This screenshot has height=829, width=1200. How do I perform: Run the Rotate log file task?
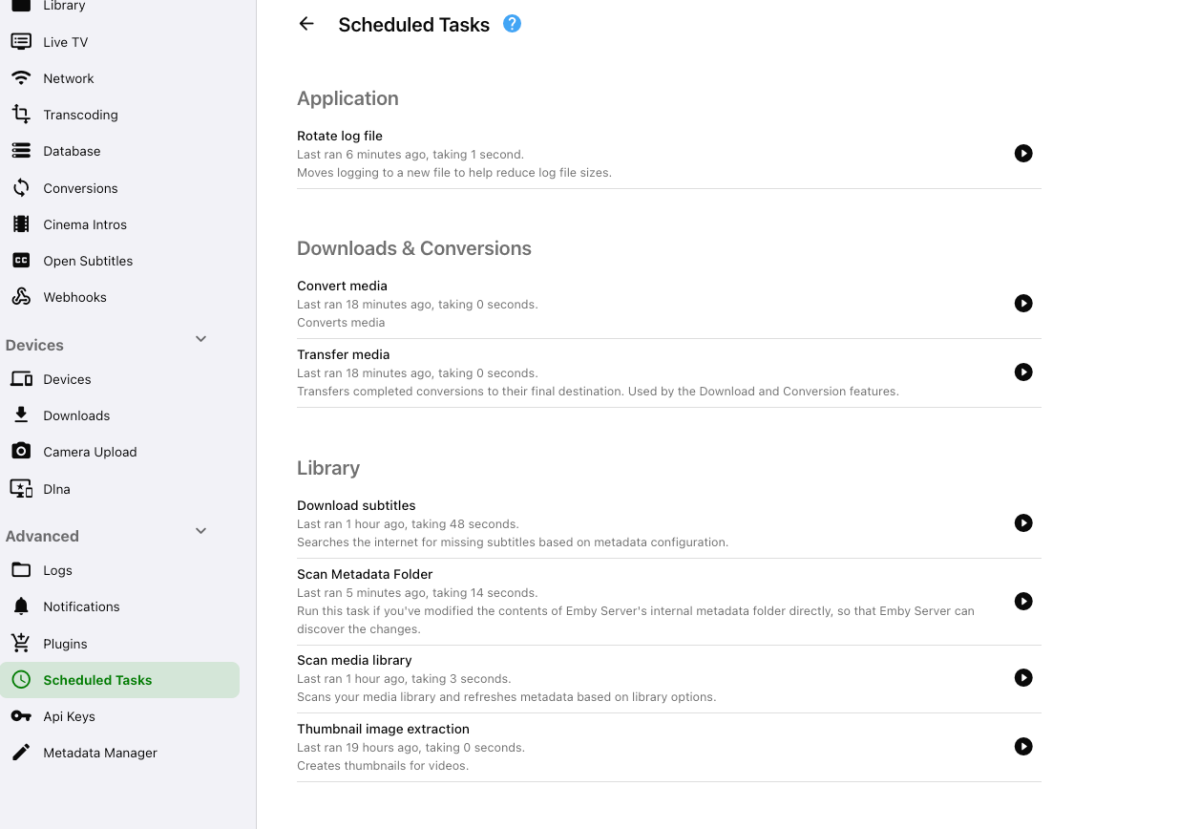click(1023, 153)
